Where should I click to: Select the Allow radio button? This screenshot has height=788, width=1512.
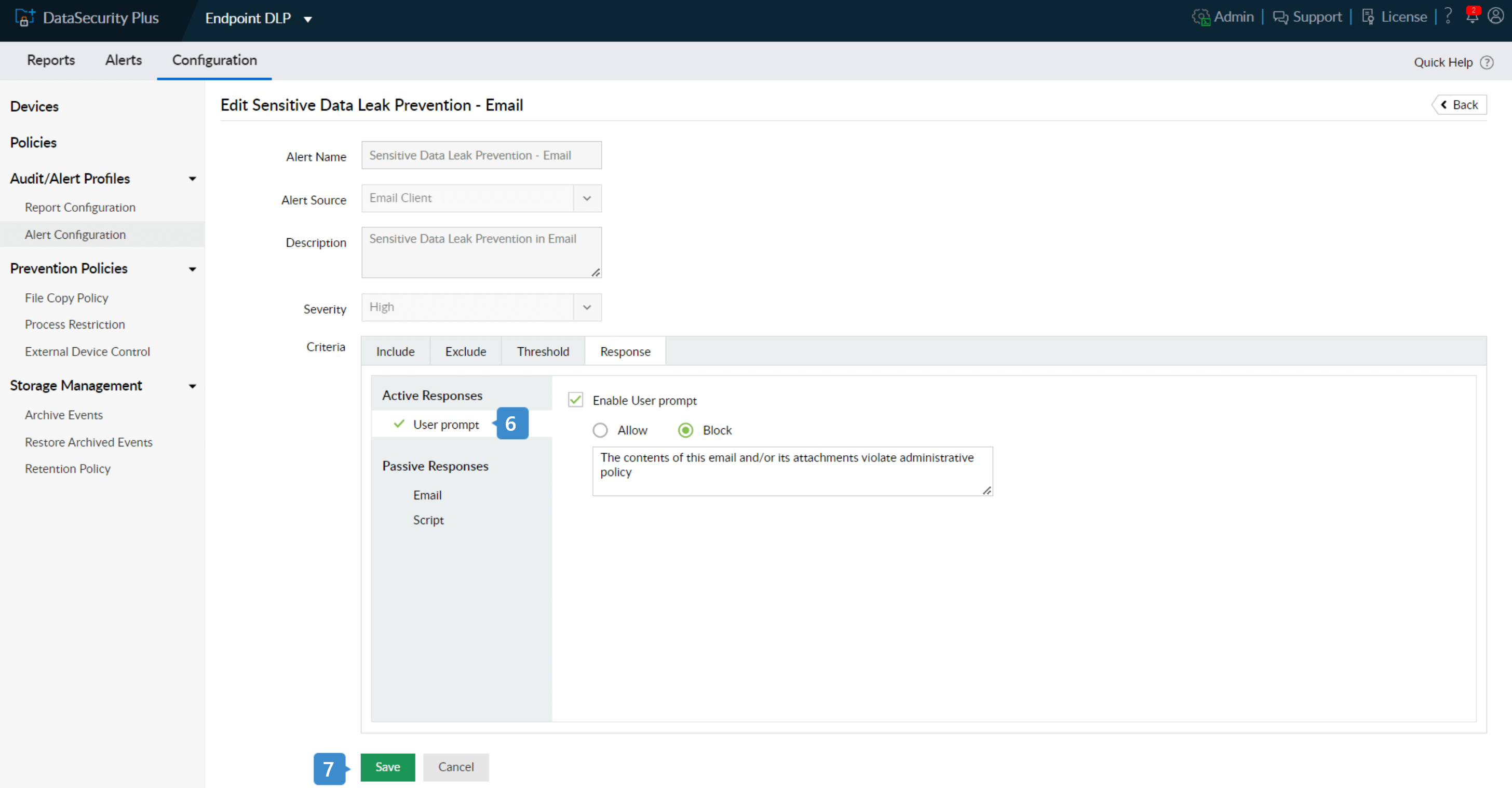tap(600, 430)
